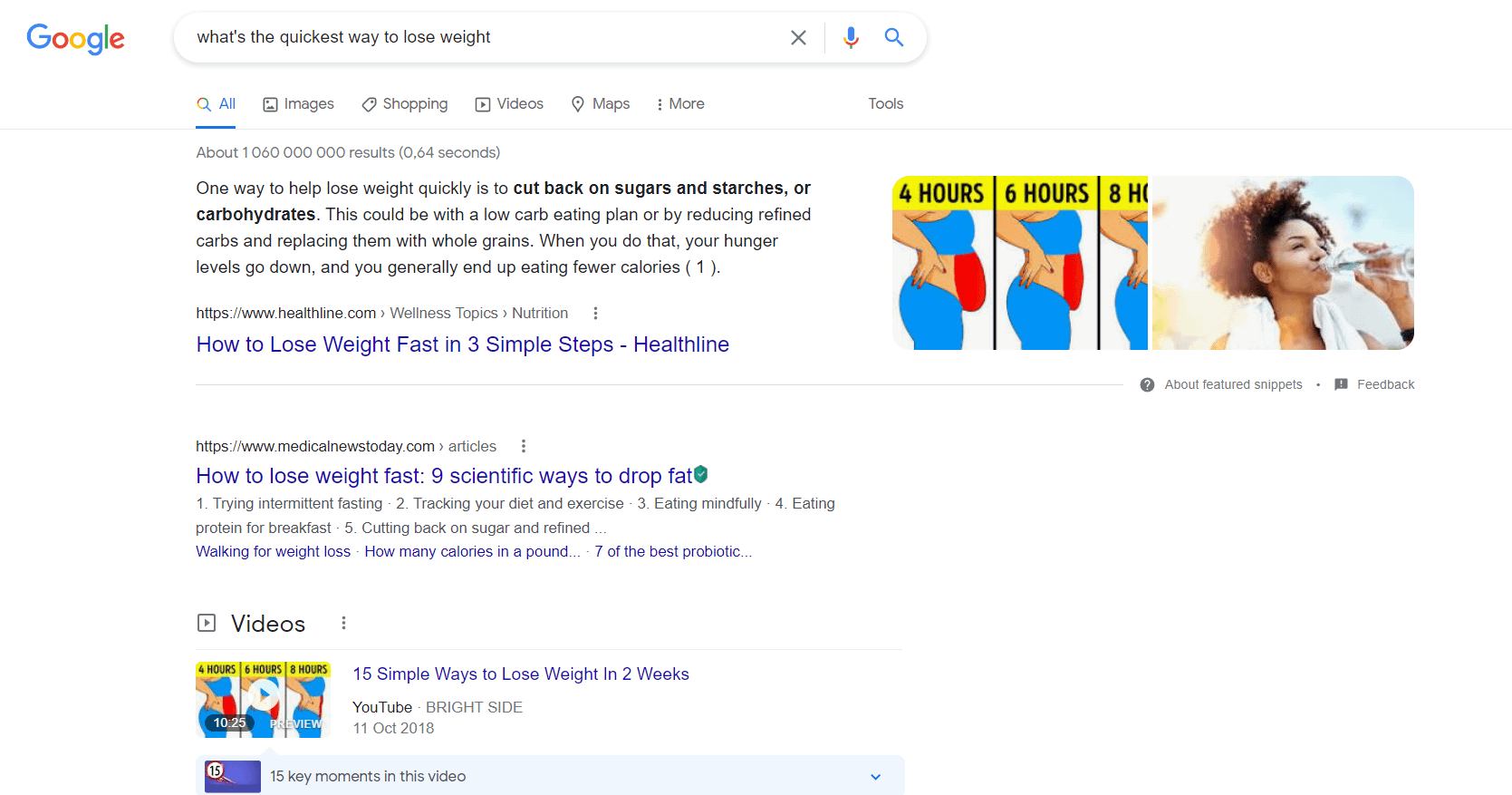This screenshot has height=795, width=1512.
Task: Click the question mark help icon
Action: click(x=1147, y=384)
